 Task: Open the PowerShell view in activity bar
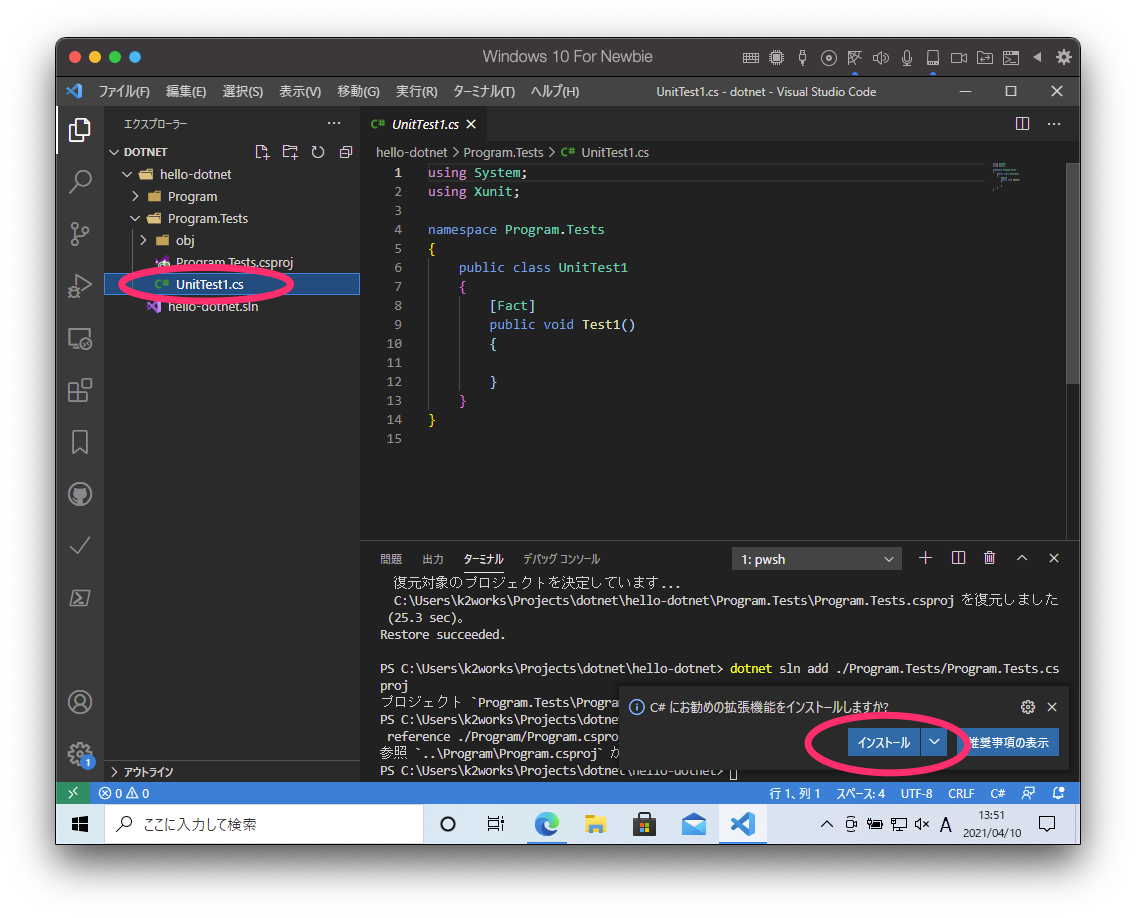point(80,598)
